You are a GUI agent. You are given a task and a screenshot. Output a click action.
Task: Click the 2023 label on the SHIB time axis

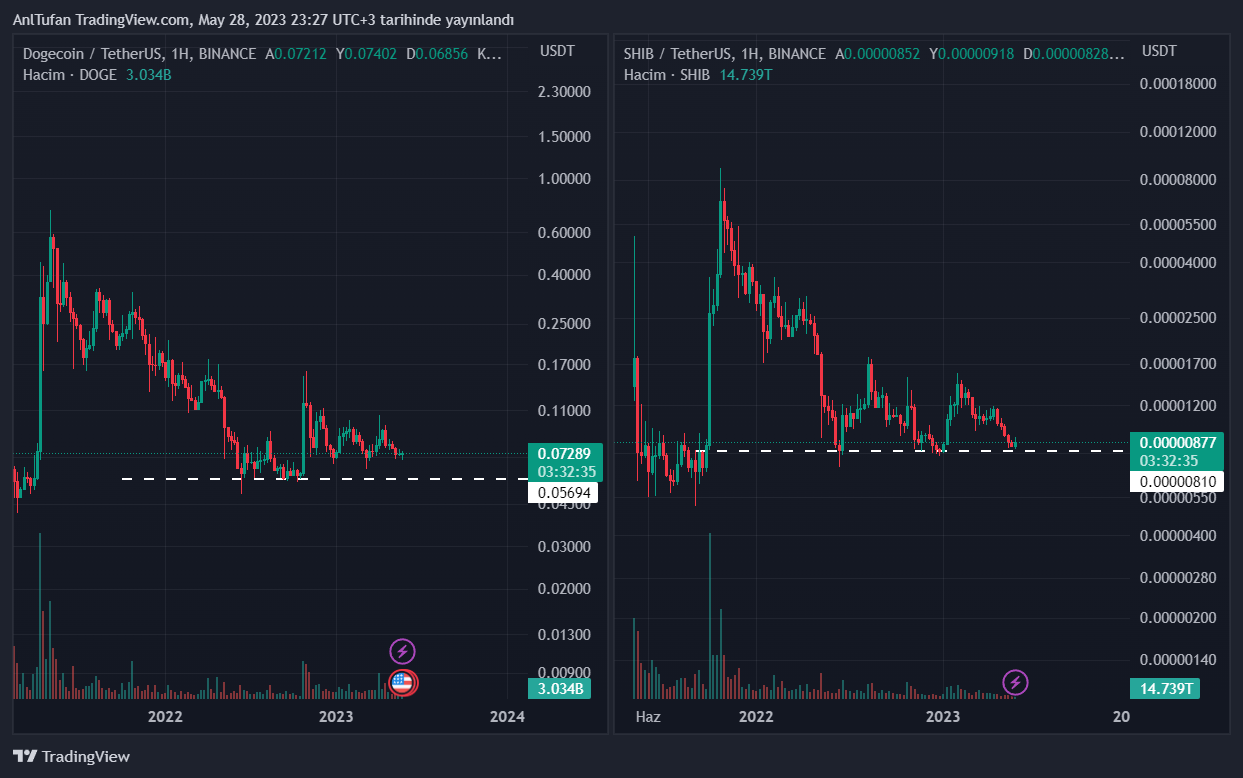[x=943, y=716]
